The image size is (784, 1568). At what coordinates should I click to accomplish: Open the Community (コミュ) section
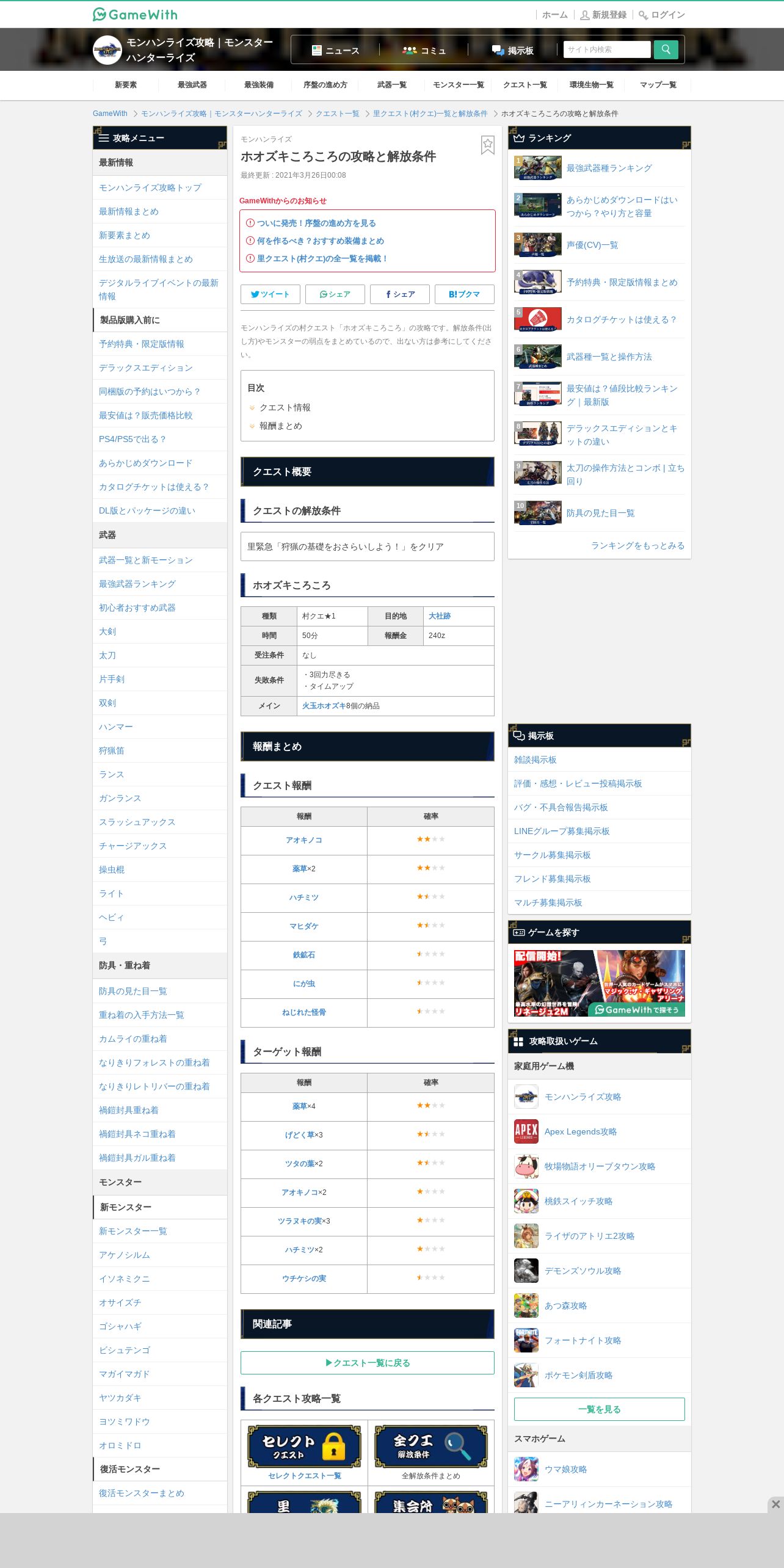(424, 50)
